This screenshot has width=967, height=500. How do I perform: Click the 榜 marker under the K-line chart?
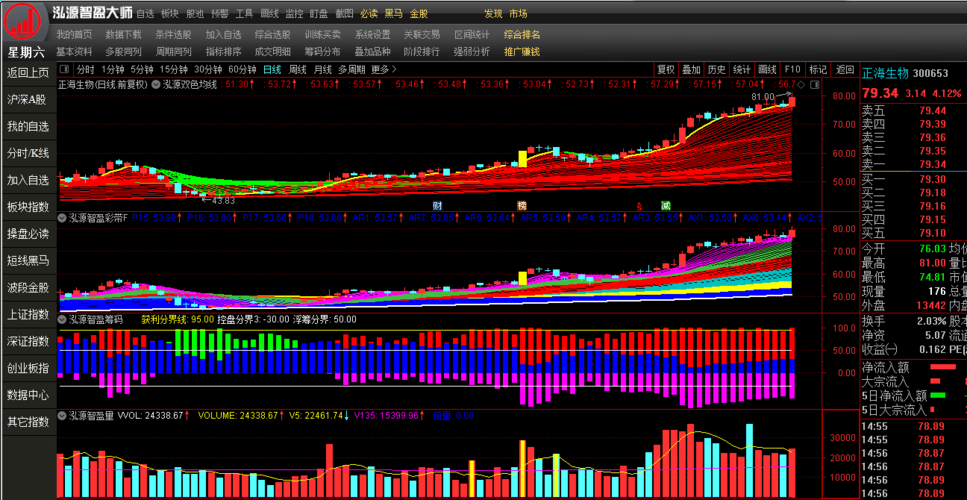point(522,205)
